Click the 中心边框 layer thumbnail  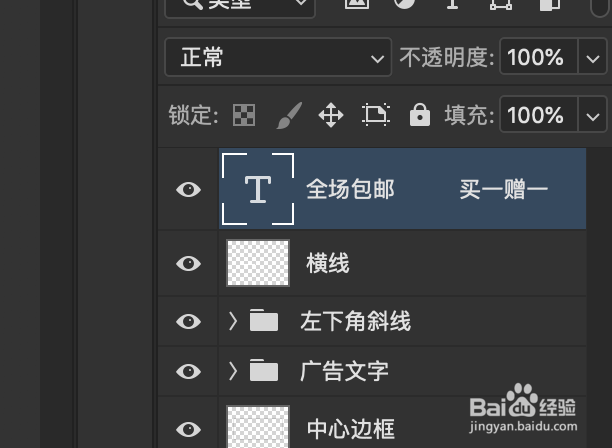pyautogui.click(x=258, y=427)
